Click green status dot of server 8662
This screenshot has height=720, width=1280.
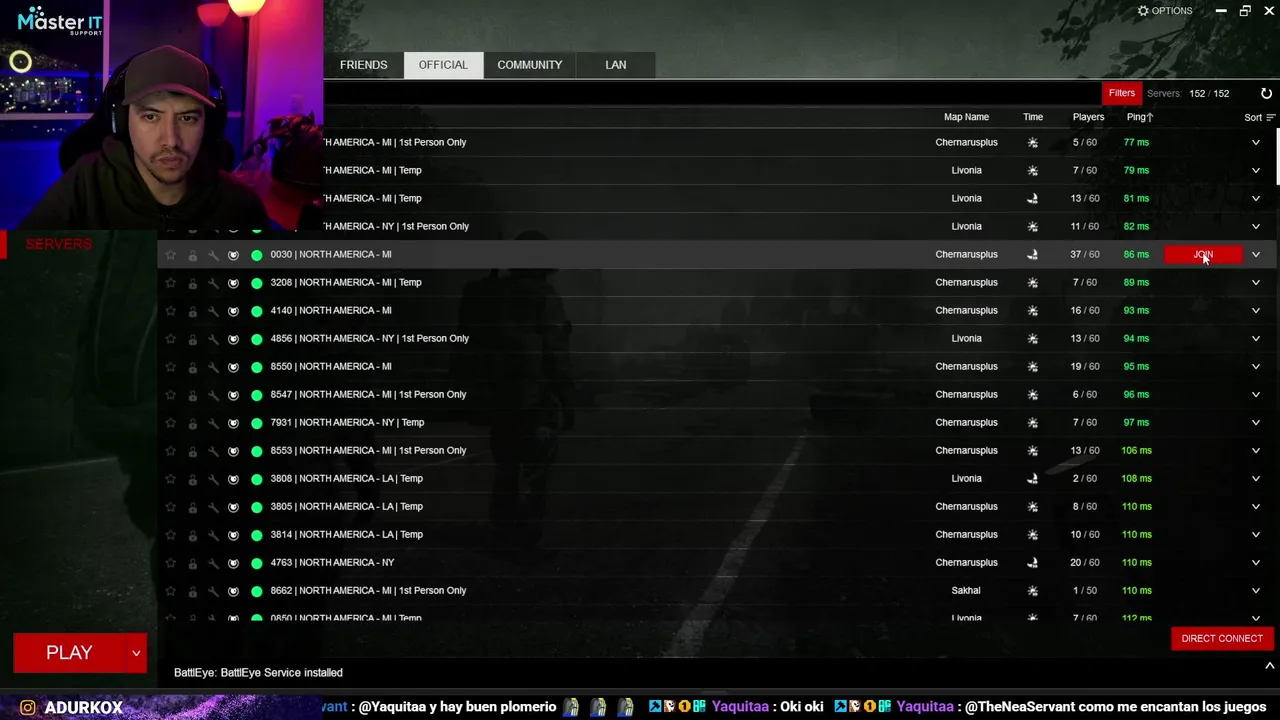click(257, 591)
